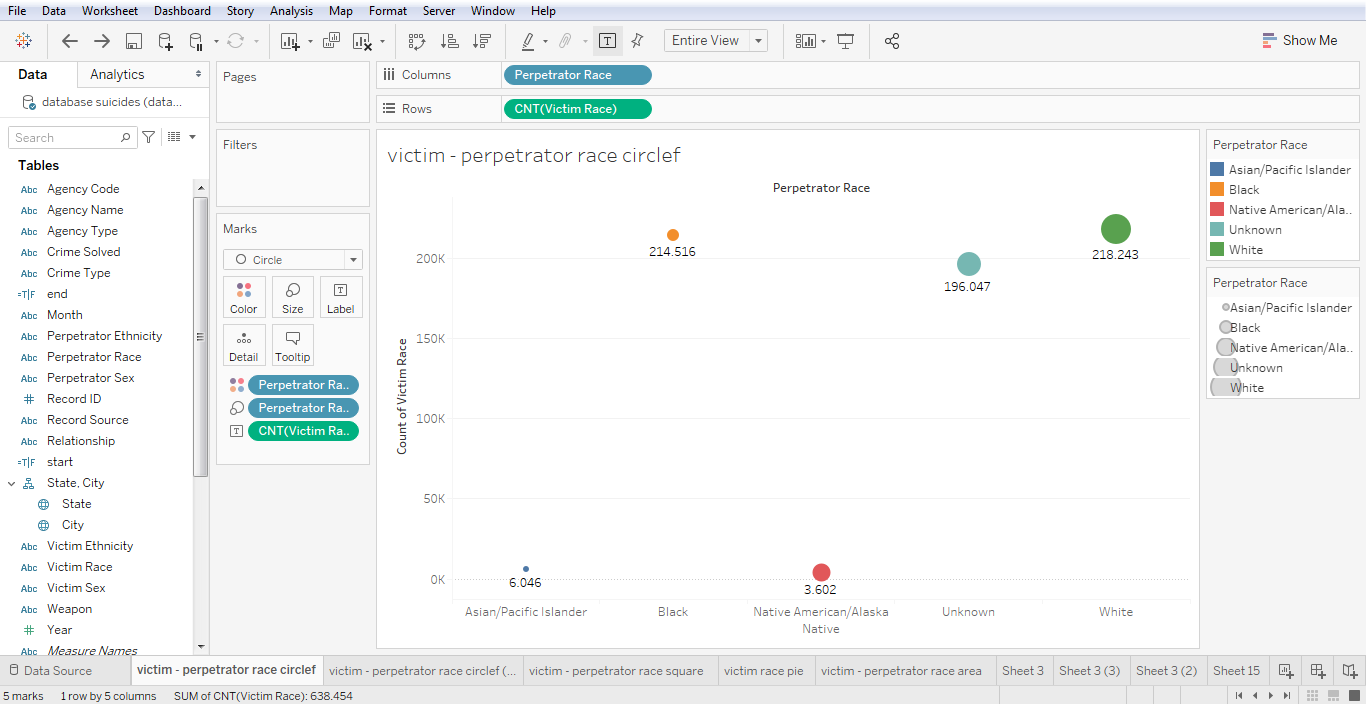
Task: Open the highlight pen icon's dropdown arrow
Action: 545,42
